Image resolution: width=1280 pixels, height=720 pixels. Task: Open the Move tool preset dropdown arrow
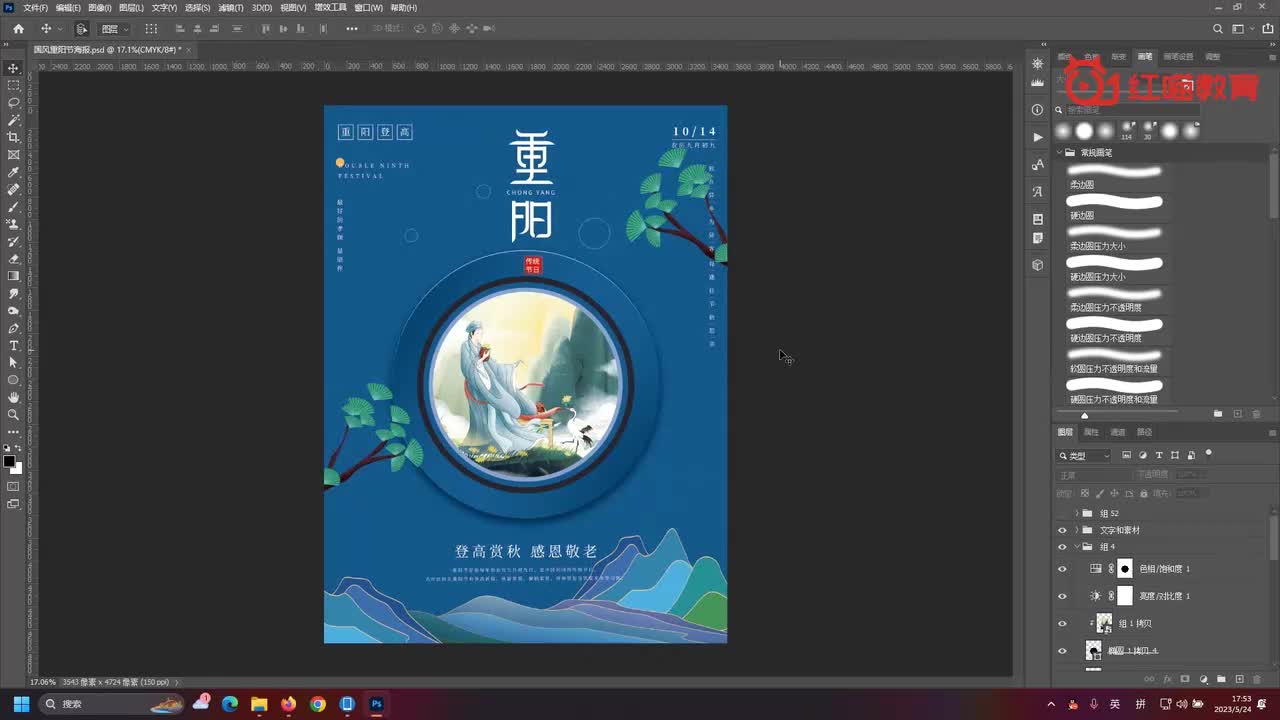click(60, 29)
